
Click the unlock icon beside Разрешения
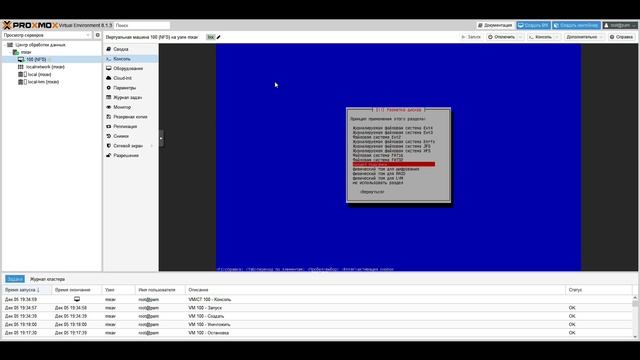tap(109, 156)
